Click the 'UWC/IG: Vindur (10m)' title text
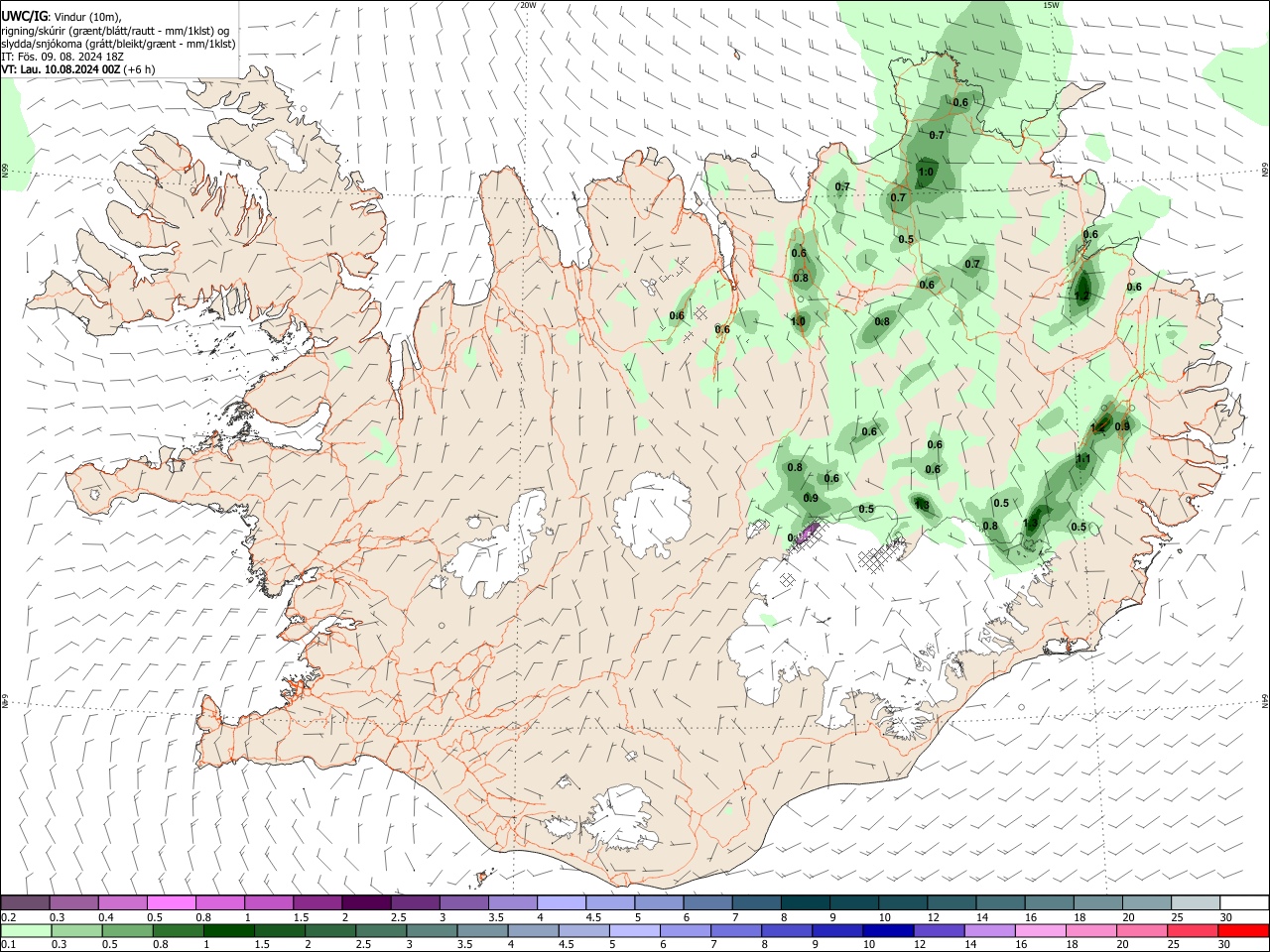This screenshot has width=1270, height=952. tap(63, 15)
